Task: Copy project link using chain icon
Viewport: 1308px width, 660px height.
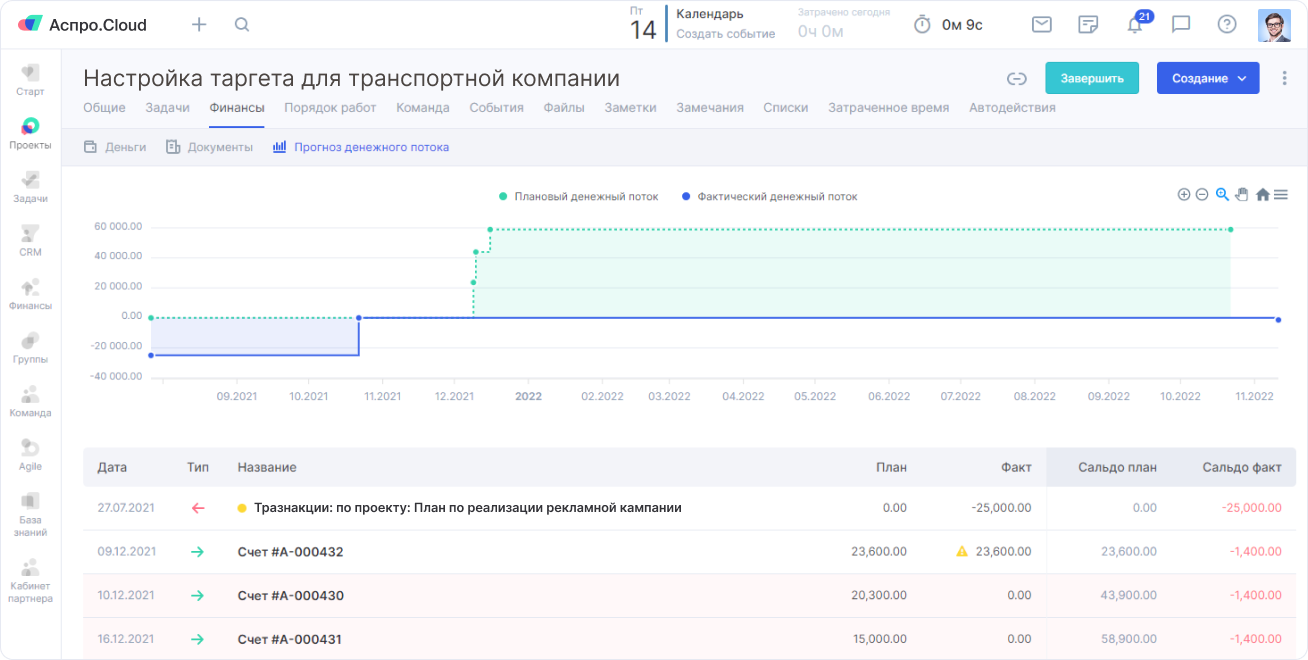Action: tap(1017, 79)
